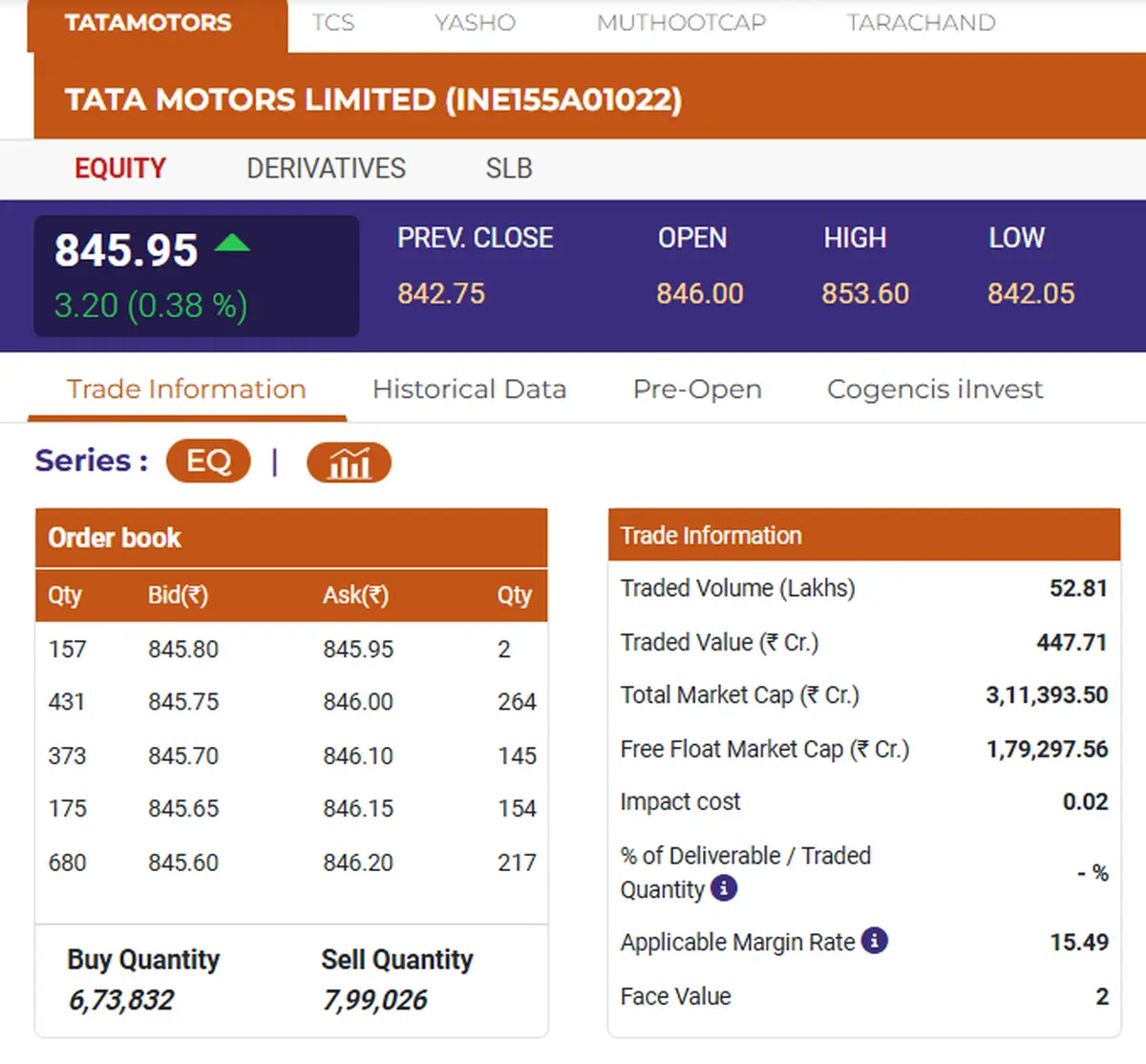Viewport: 1146px width, 1064px height.
Task: Open the YASHO stock tab
Action: (475, 23)
